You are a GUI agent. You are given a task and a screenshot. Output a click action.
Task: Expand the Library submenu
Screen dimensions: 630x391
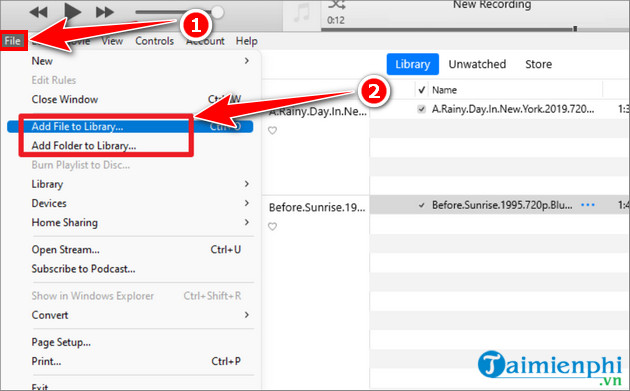130,184
